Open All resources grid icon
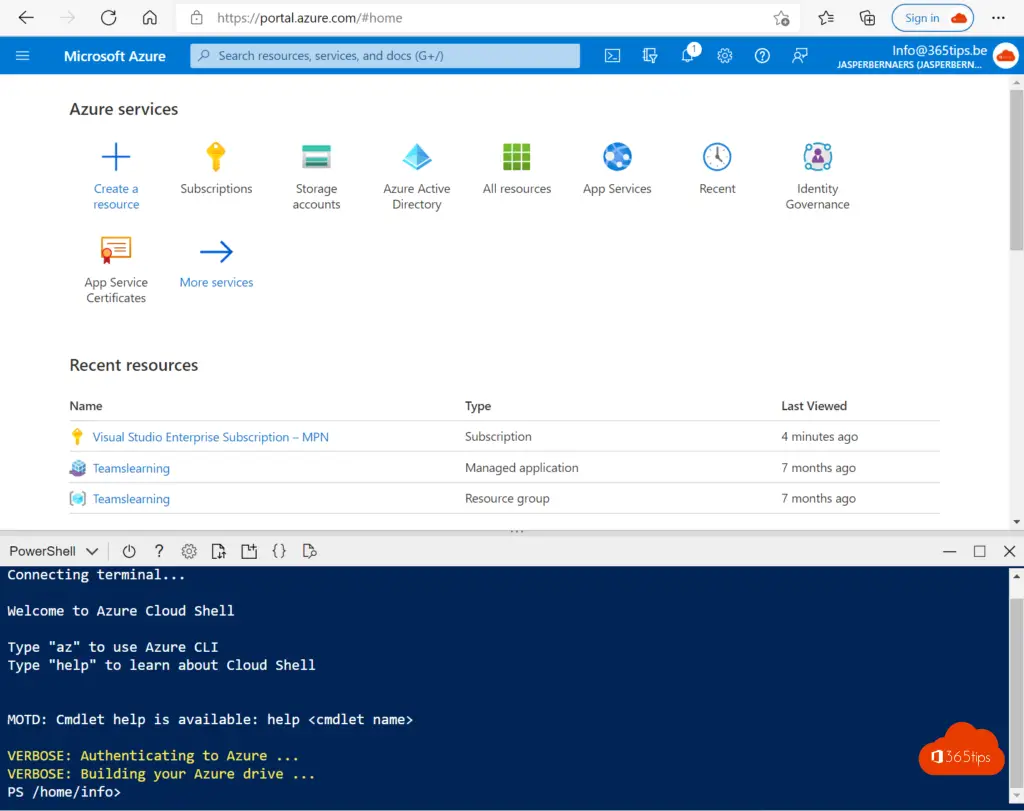 [x=517, y=157]
